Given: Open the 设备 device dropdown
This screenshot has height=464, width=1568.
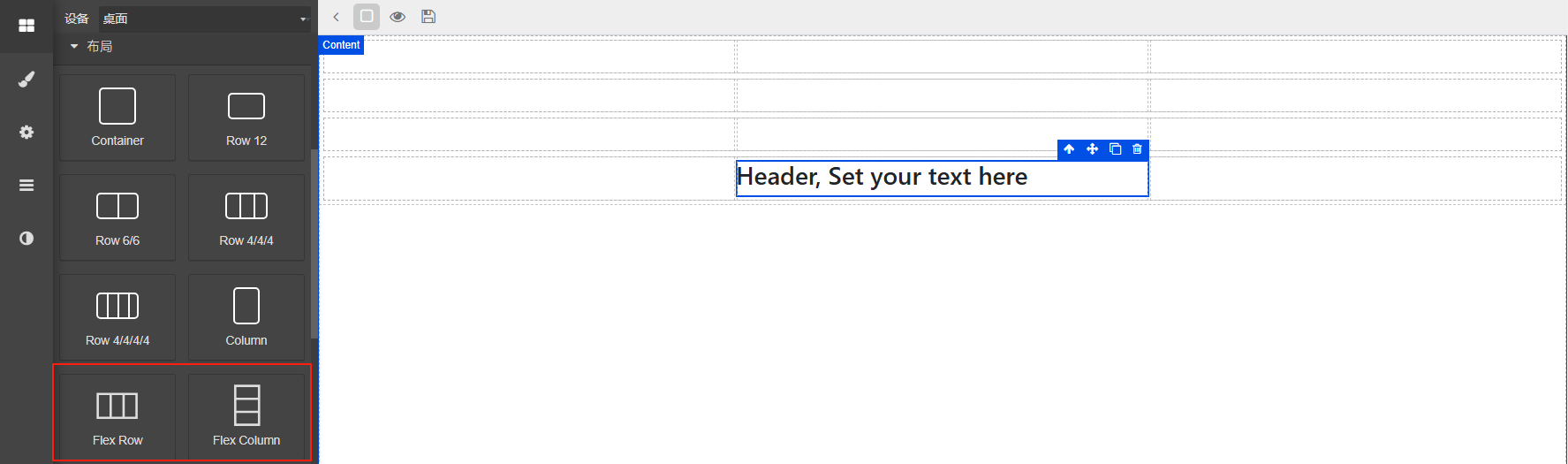Looking at the screenshot, I should tap(204, 19).
